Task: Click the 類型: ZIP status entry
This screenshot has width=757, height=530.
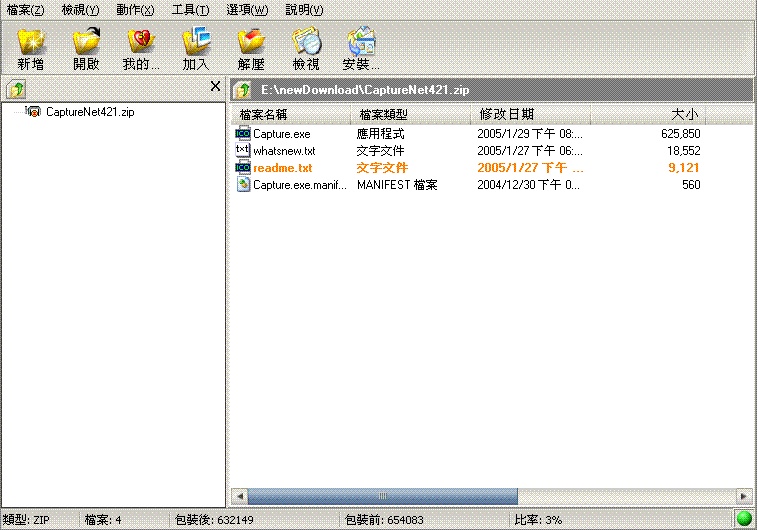Action: 26,520
